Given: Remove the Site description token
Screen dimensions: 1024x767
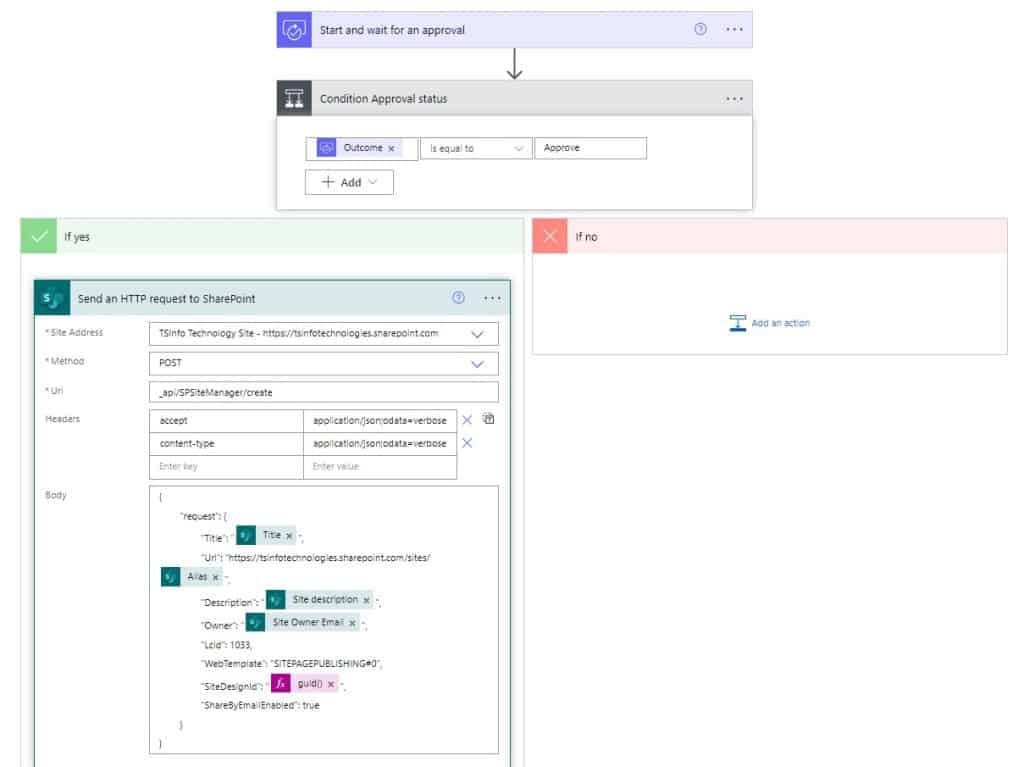Looking at the screenshot, I should coord(366,600).
